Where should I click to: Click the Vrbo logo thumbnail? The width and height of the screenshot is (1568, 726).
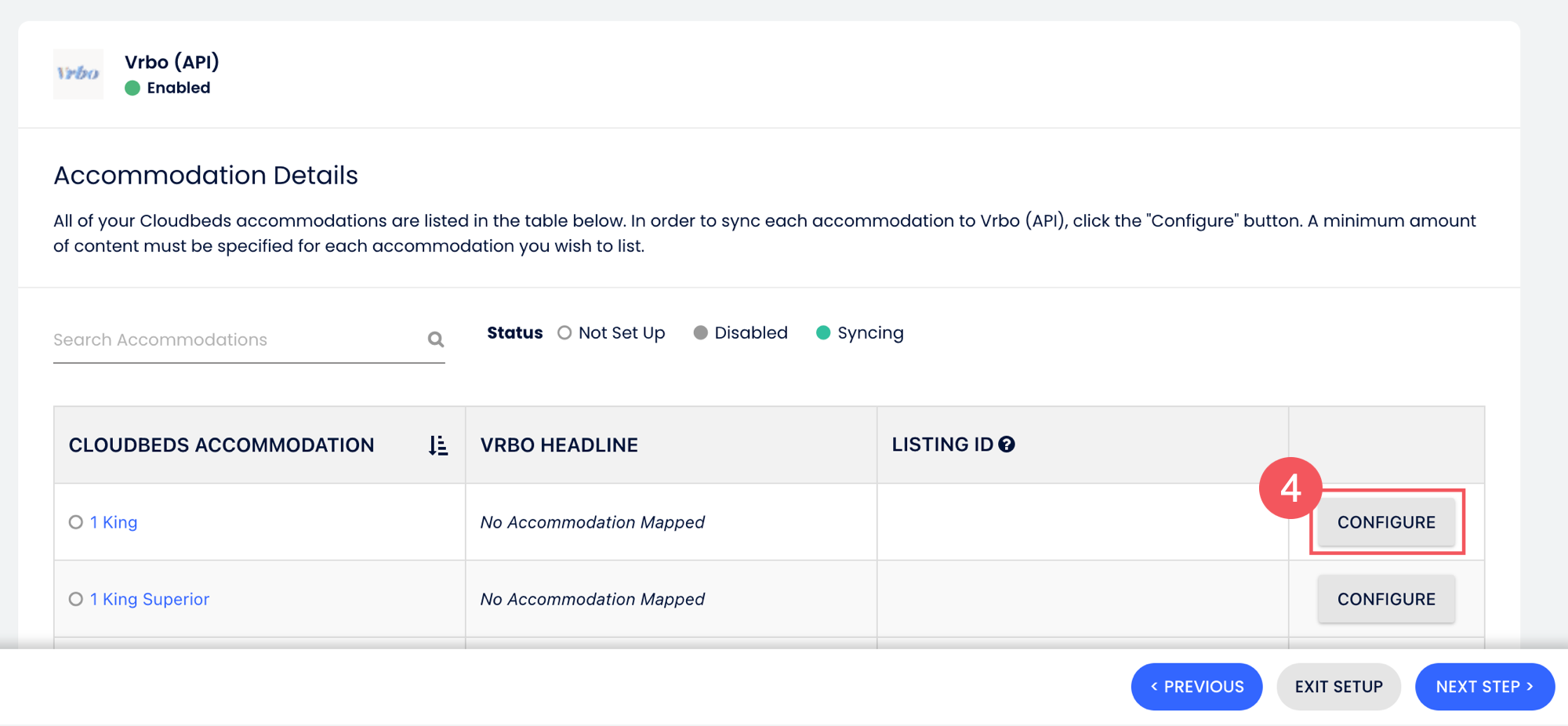(78, 74)
